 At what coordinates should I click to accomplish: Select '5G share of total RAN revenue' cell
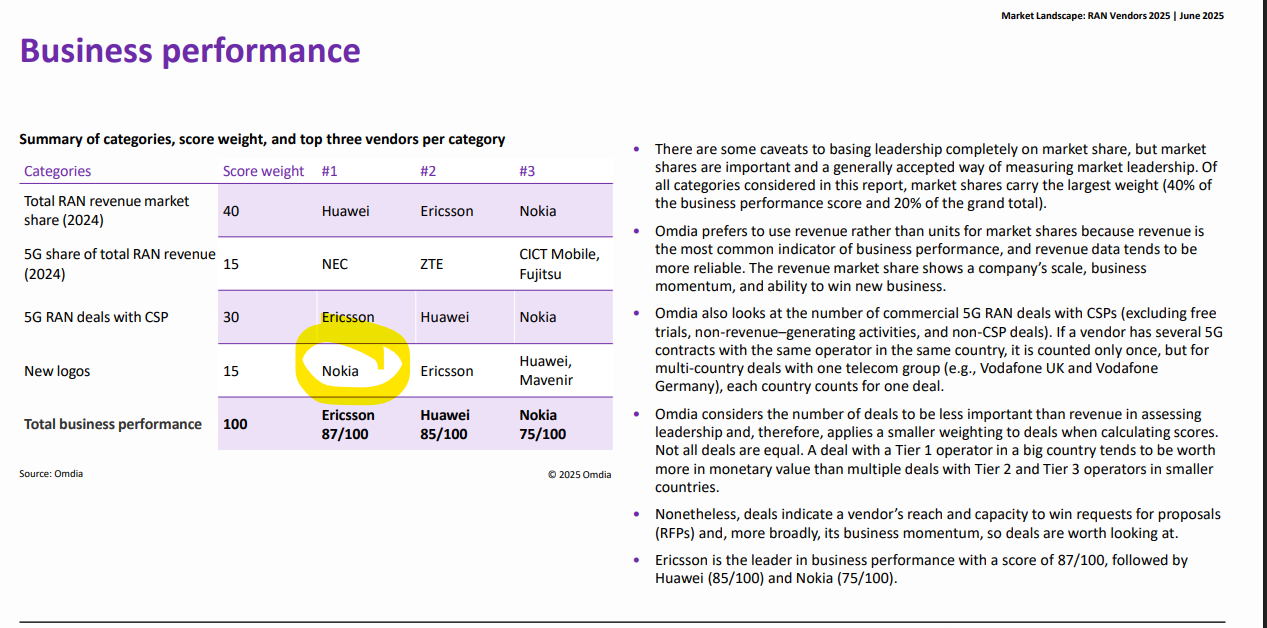click(x=120, y=264)
